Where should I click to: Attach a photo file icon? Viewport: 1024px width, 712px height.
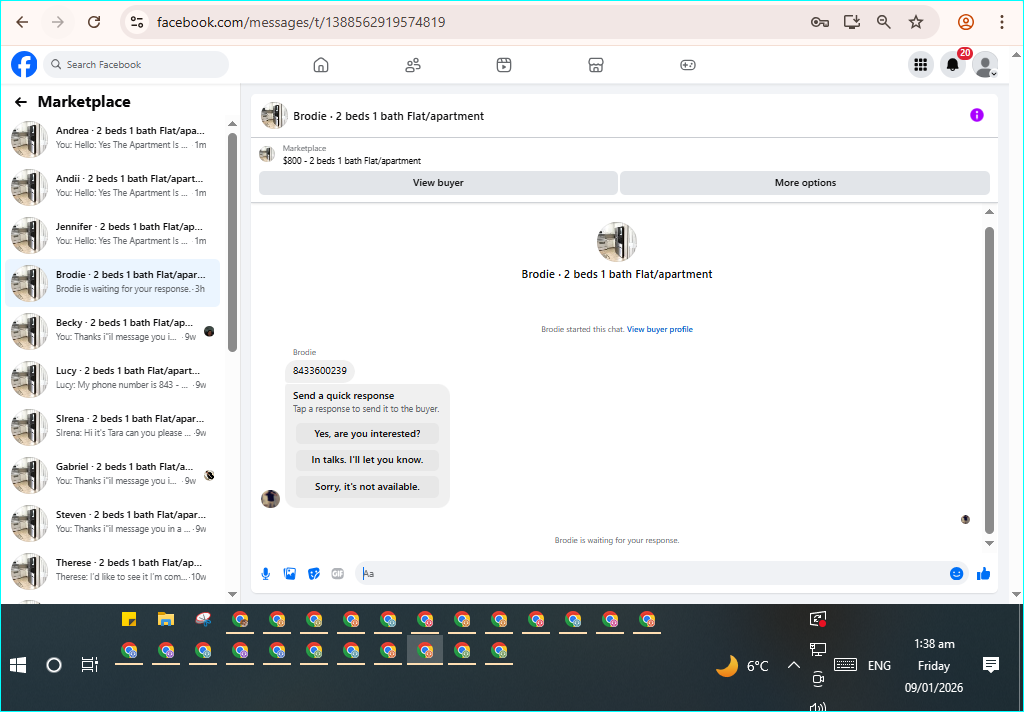(x=289, y=574)
